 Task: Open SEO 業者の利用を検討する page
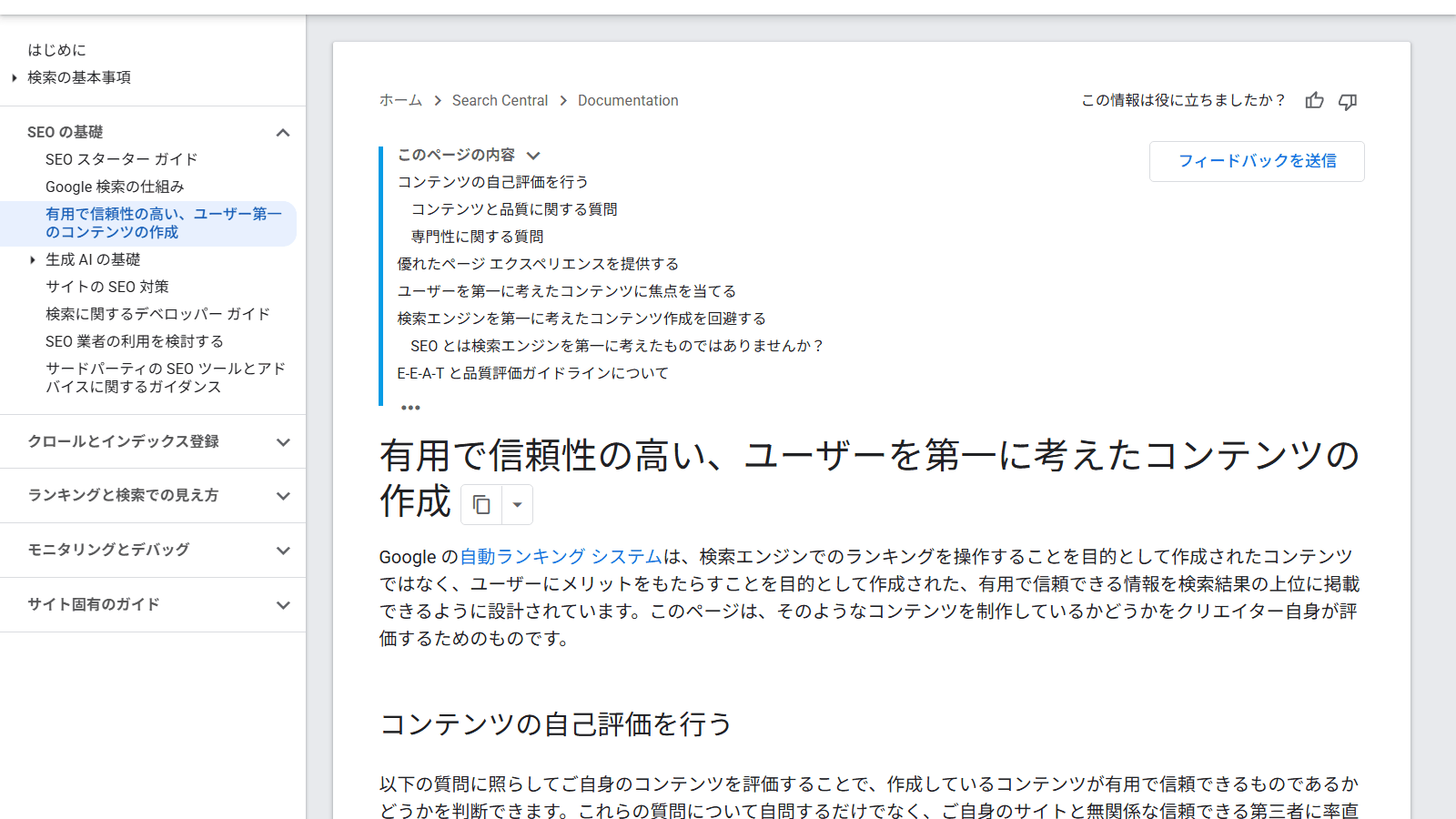pyautogui.click(x=135, y=341)
